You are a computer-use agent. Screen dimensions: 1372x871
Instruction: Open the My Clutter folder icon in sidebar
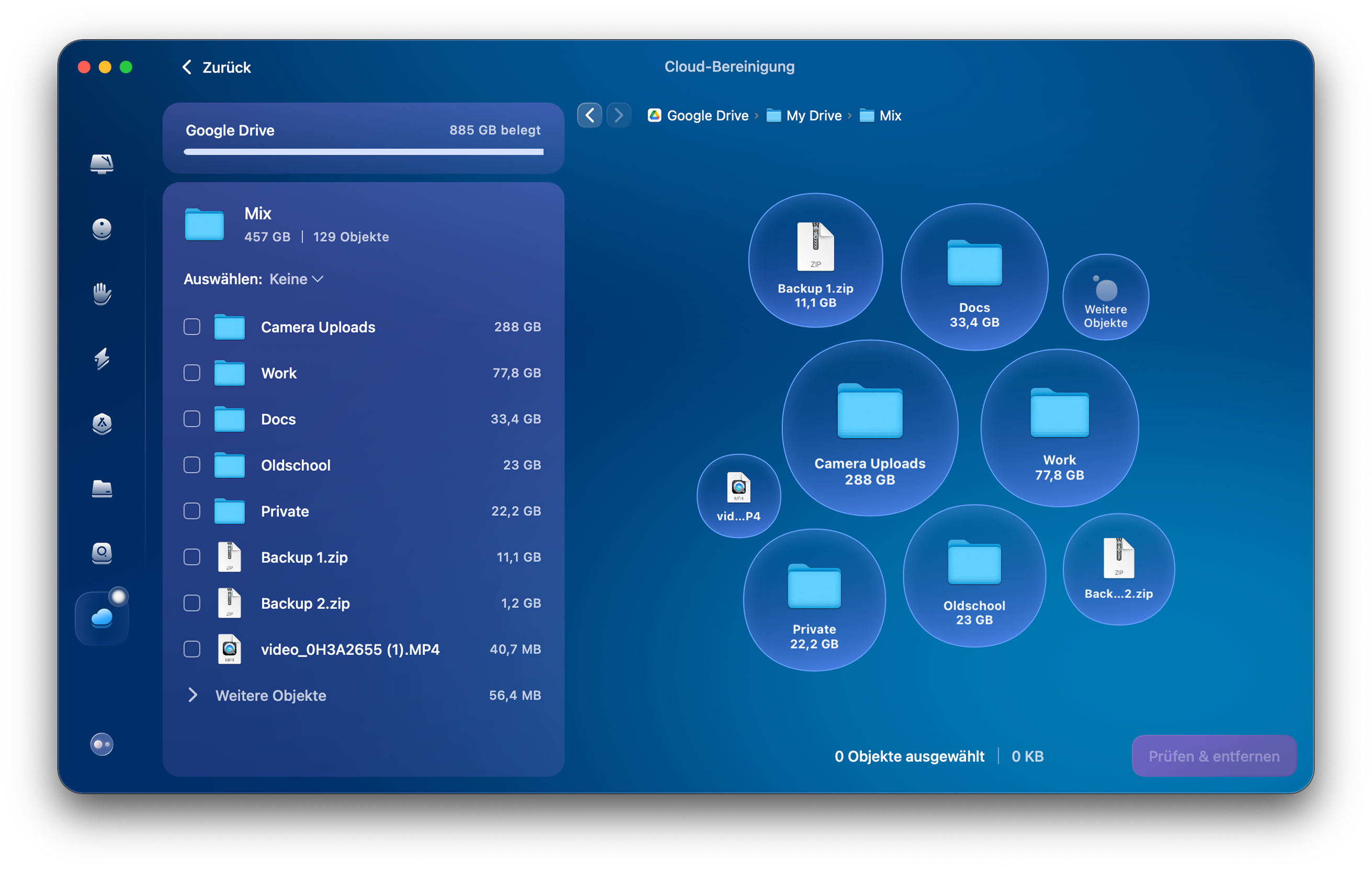coord(101,489)
